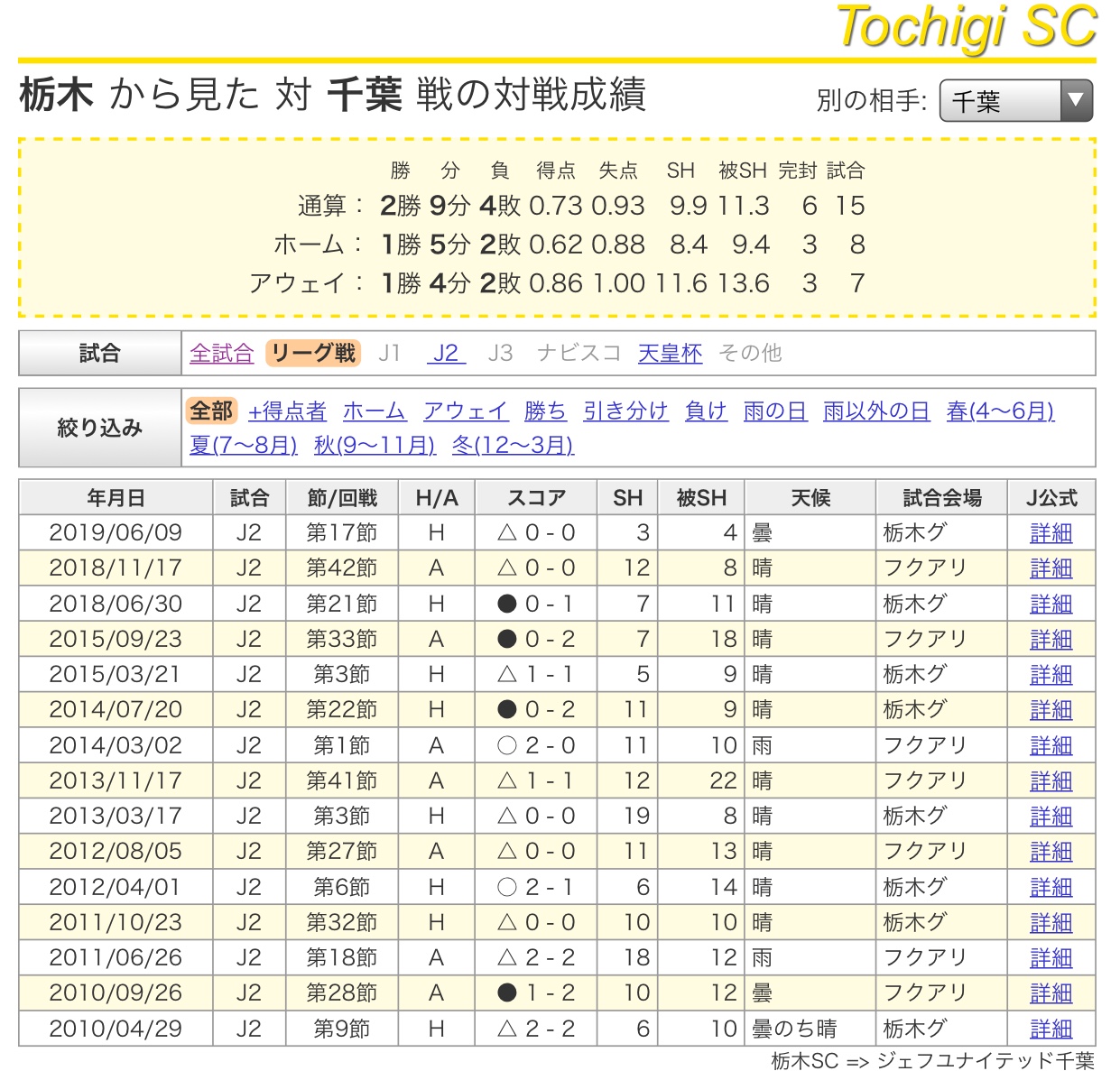Viewport: 1120px width, 1071px height.
Task: Filter matches by 負け
Action: (706, 411)
